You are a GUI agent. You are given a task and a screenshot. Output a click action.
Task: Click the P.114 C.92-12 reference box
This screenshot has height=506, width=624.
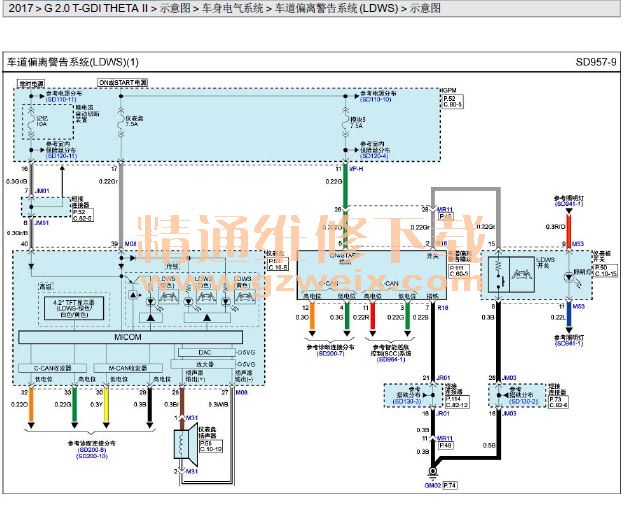click(x=457, y=402)
